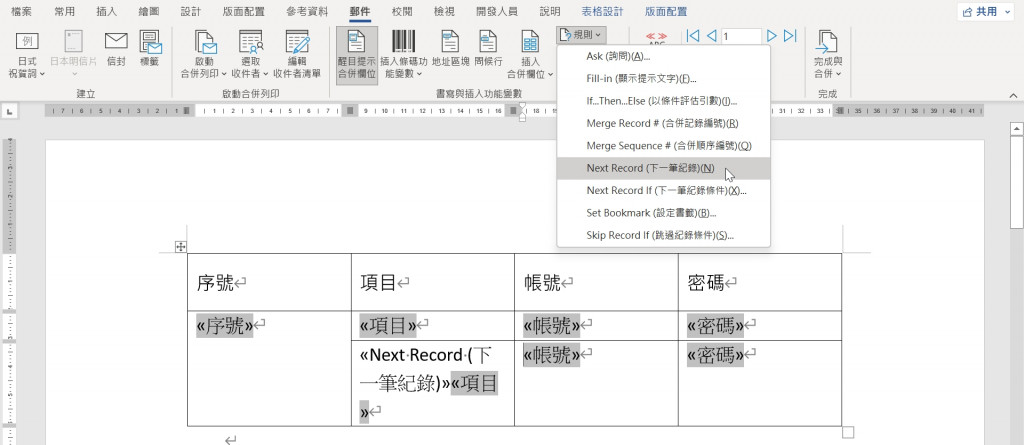Click the vertical scrollbar thumb
Image resolution: width=1024 pixels, height=445 pixels.
click(1016, 183)
